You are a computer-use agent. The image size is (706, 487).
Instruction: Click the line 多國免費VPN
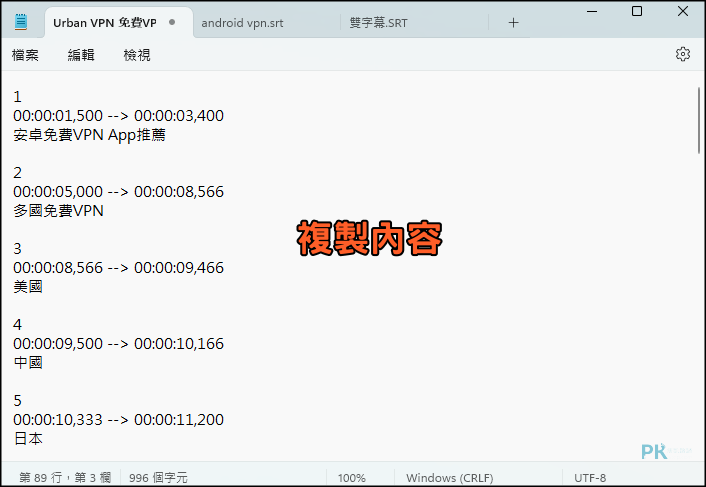[x=59, y=211]
